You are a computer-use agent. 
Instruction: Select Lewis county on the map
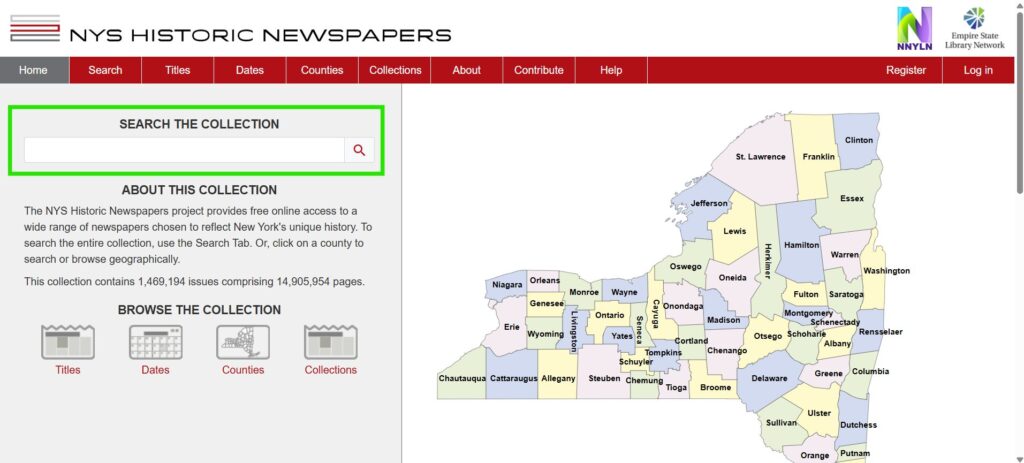(733, 231)
